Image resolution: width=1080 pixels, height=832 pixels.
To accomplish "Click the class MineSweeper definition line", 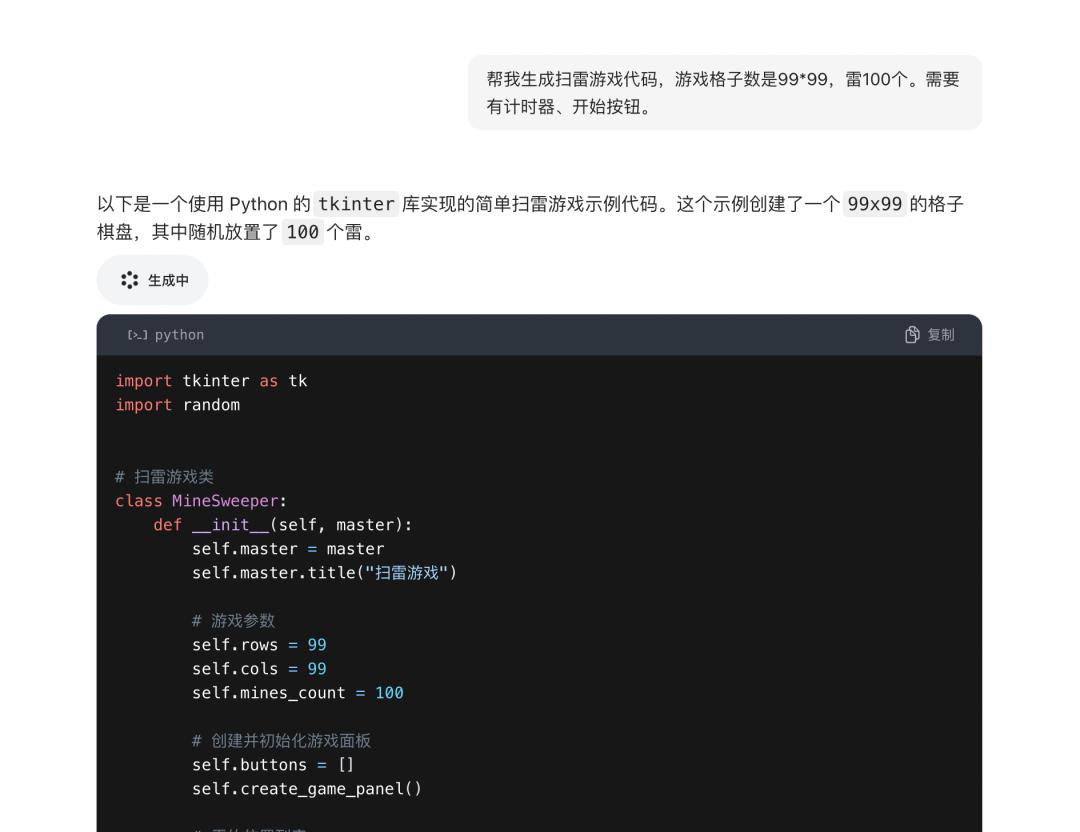I will click(x=200, y=501).
